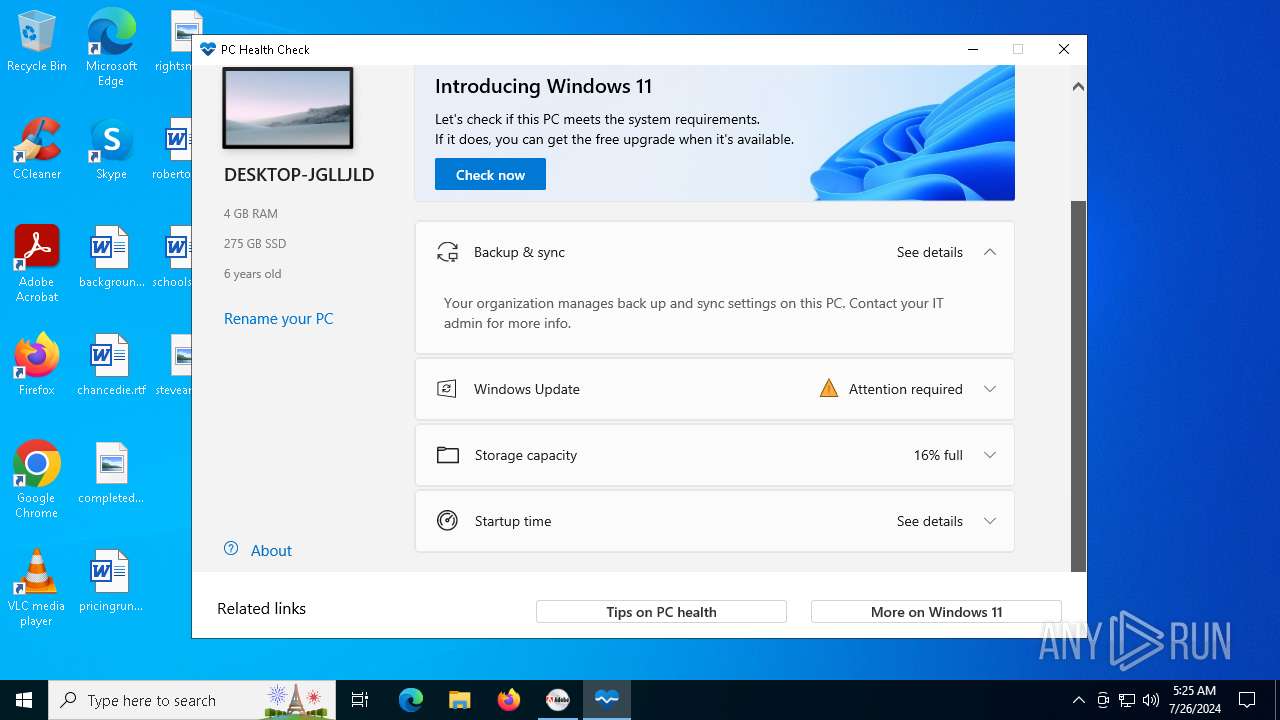Open Recycle Bin desktop icon
Viewport: 1280px width, 720px height.
pos(37,41)
